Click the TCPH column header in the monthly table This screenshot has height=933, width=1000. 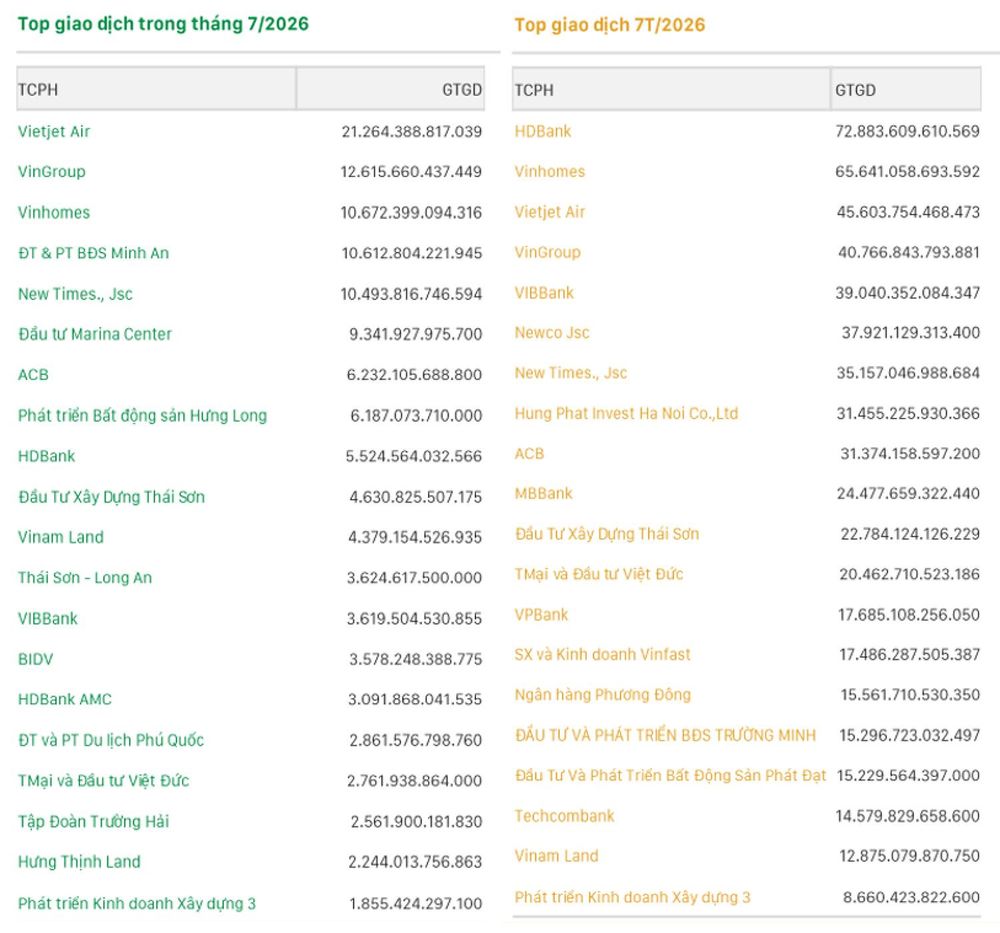coord(156,89)
